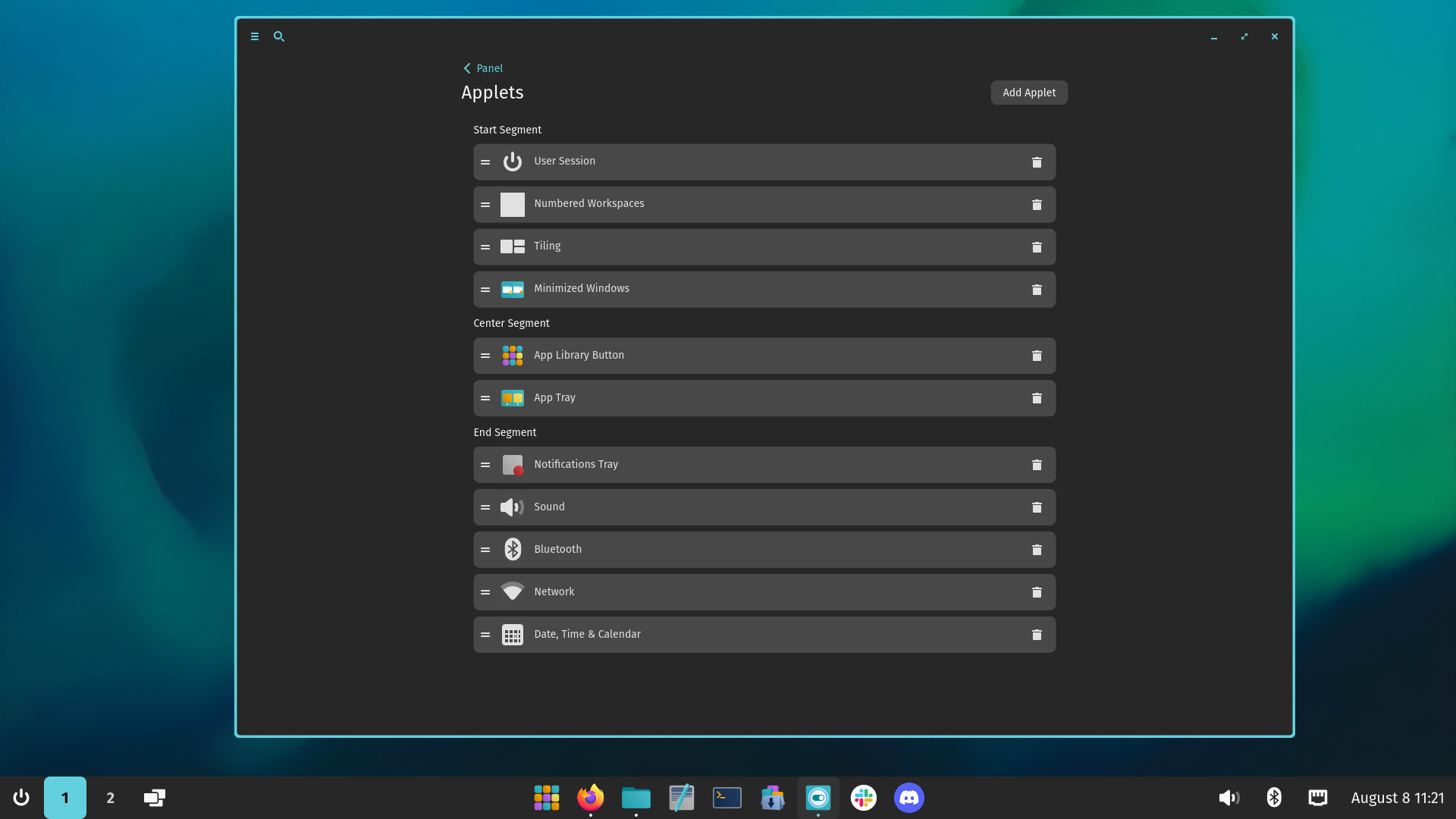1456x819 pixels.
Task: Remove the Network applet
Action: [1037, 591]
